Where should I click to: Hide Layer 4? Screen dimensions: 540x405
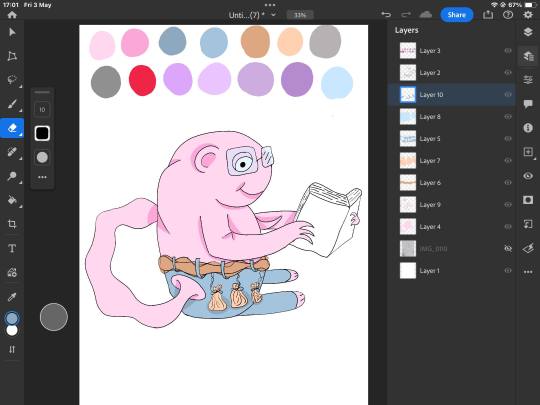pos(508,227)
